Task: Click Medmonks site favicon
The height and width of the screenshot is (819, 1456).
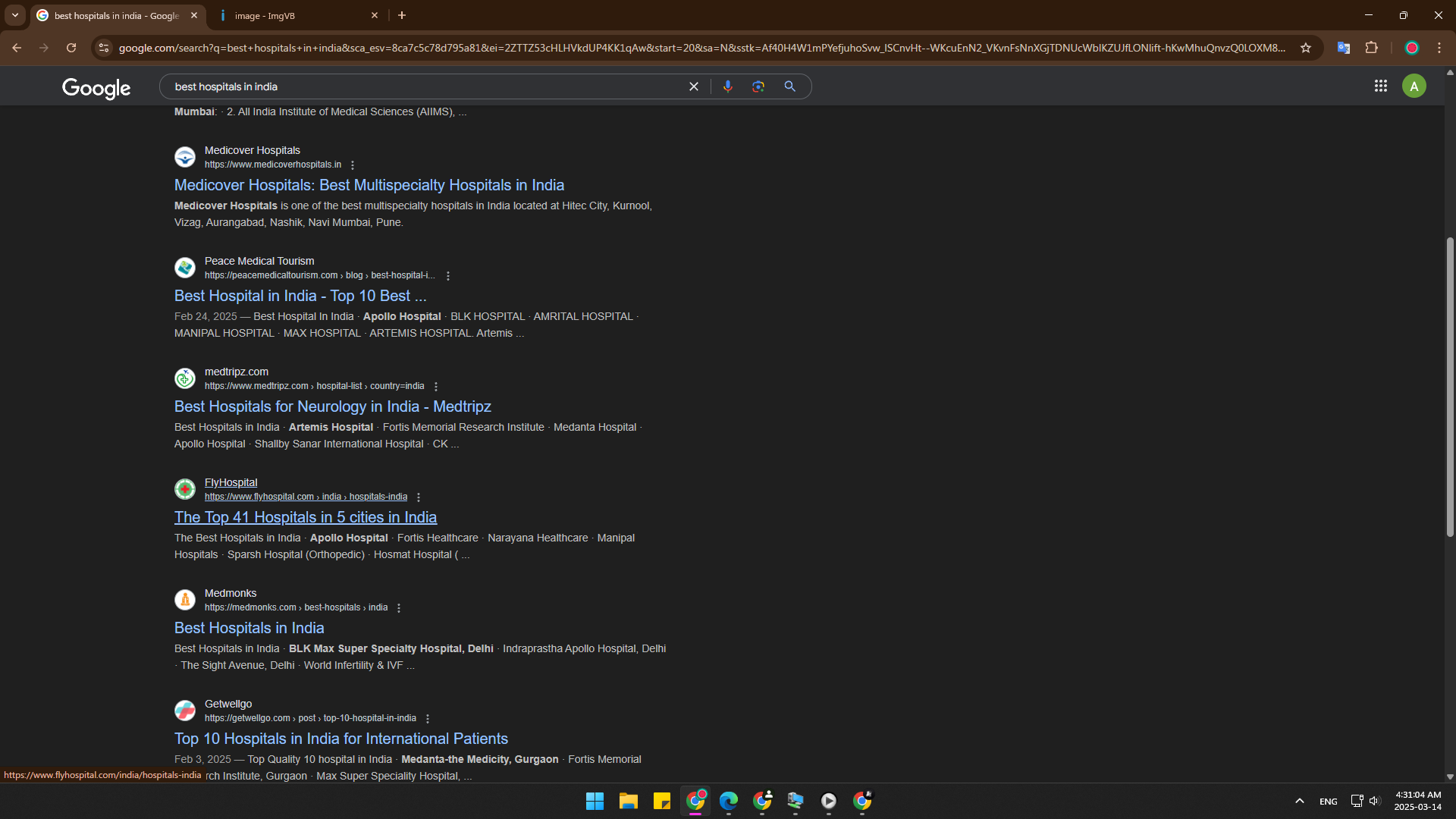Action: point(185,600)
